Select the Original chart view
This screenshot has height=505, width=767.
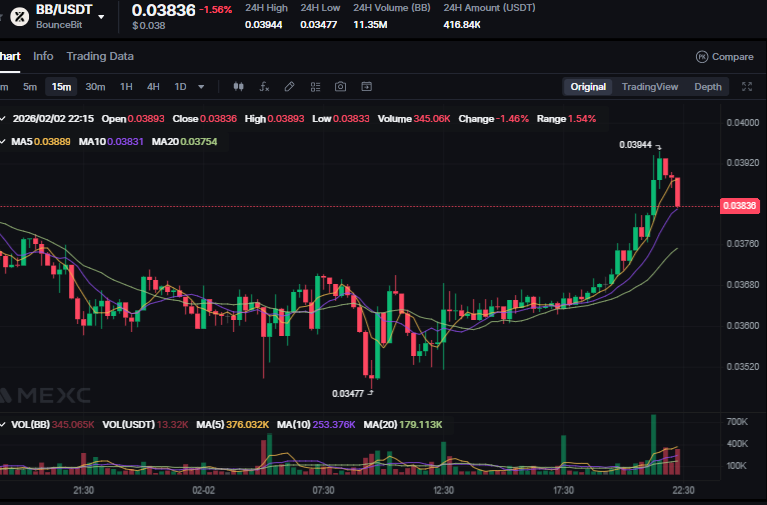coord(588,87)
